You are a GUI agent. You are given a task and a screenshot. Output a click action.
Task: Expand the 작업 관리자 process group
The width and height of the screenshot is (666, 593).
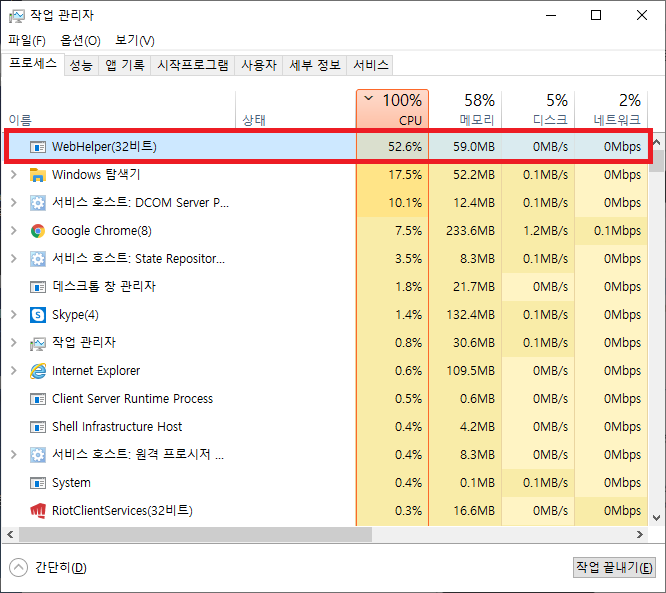pyautogui.click(x=14, y=343)
